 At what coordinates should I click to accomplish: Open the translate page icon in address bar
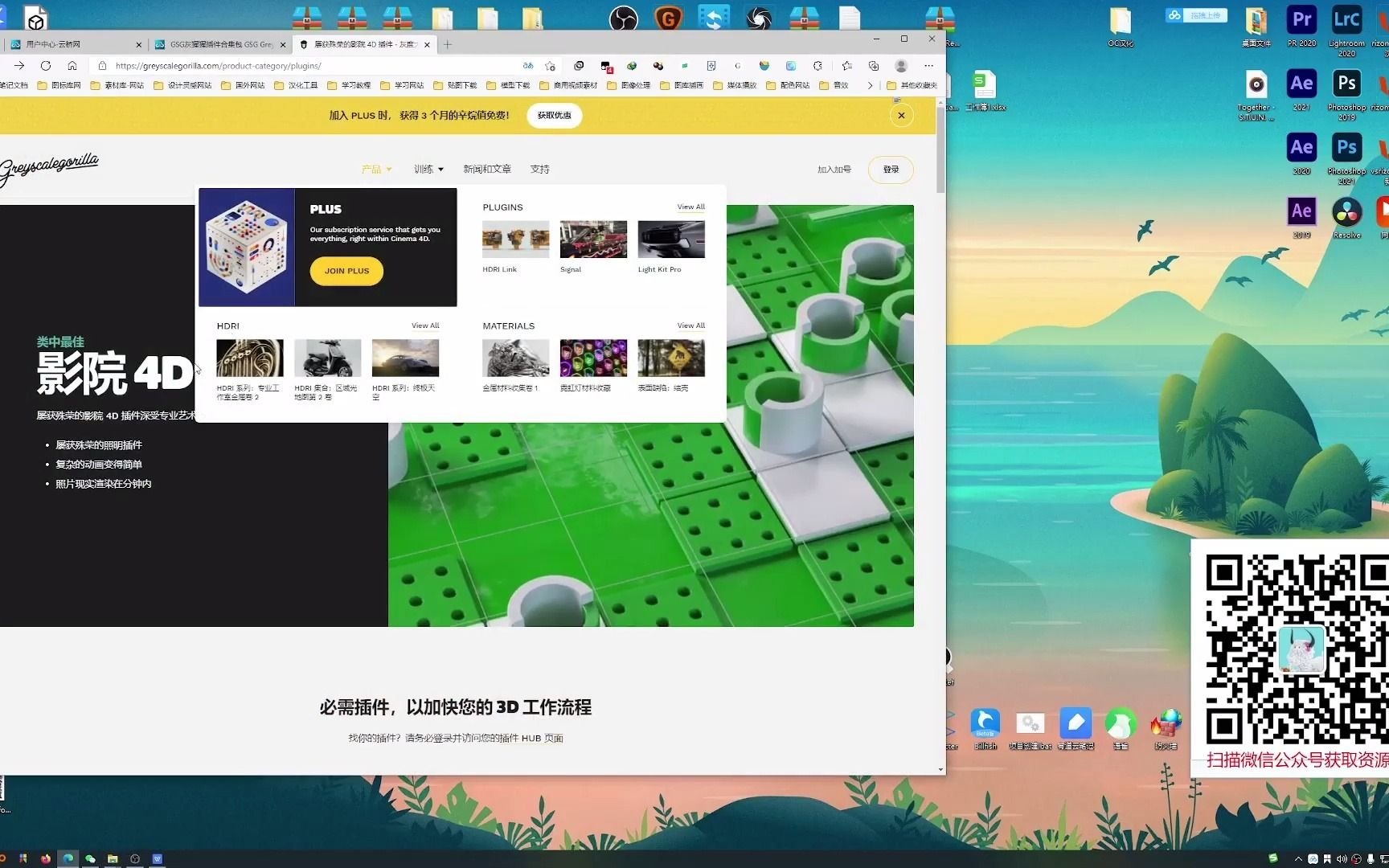(528, 66)
